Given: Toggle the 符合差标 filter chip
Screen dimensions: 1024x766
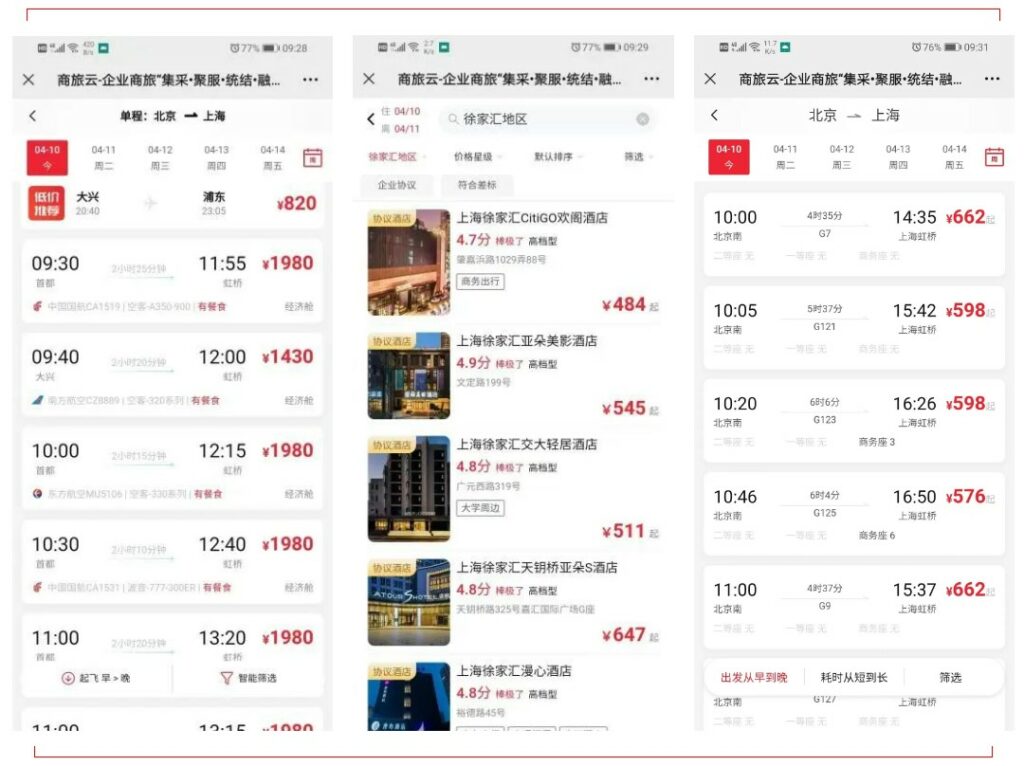Looking at the screenshot, I should 477,185.
